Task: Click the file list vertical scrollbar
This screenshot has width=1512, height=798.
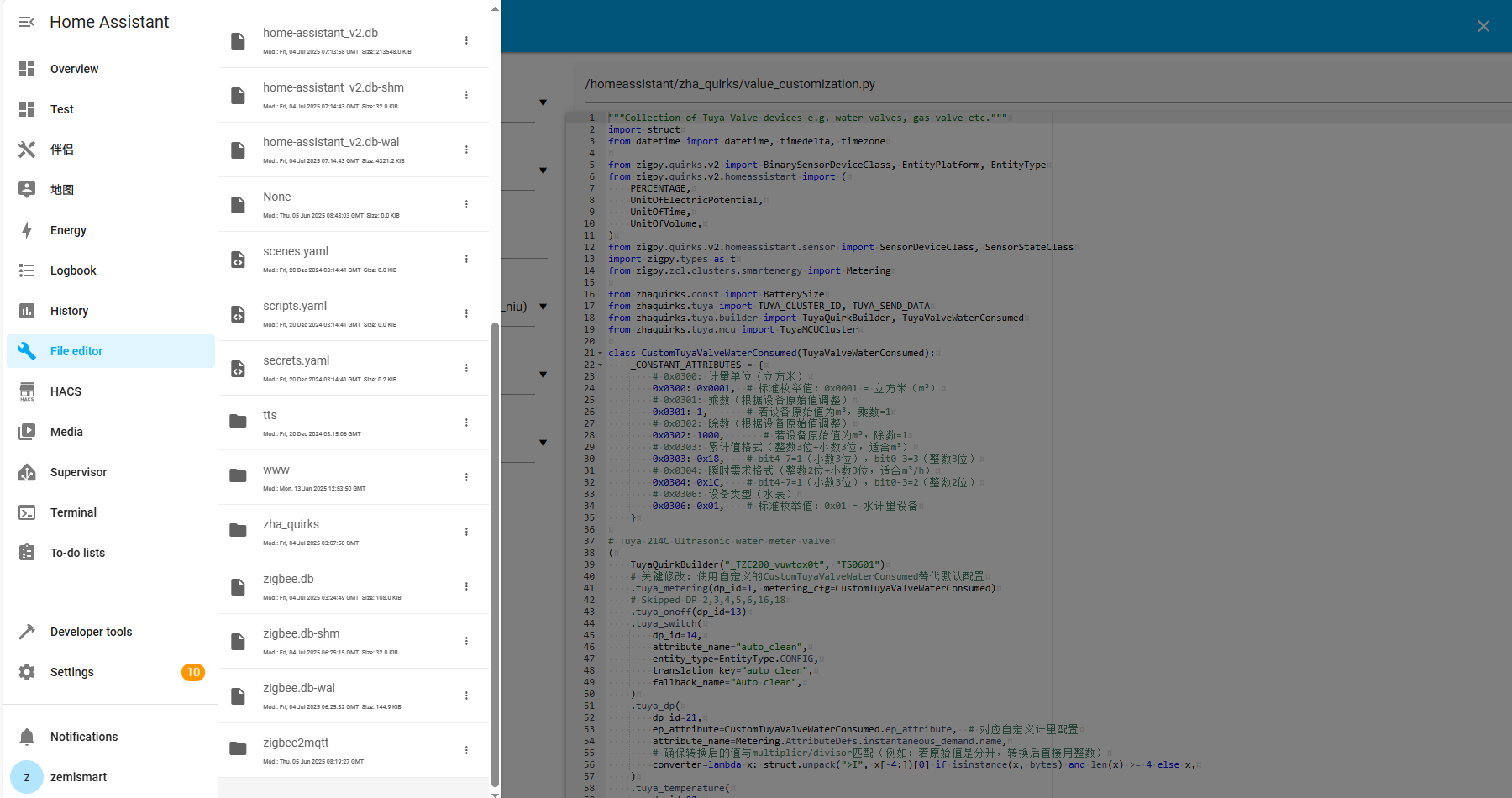Action: (495, 554)
